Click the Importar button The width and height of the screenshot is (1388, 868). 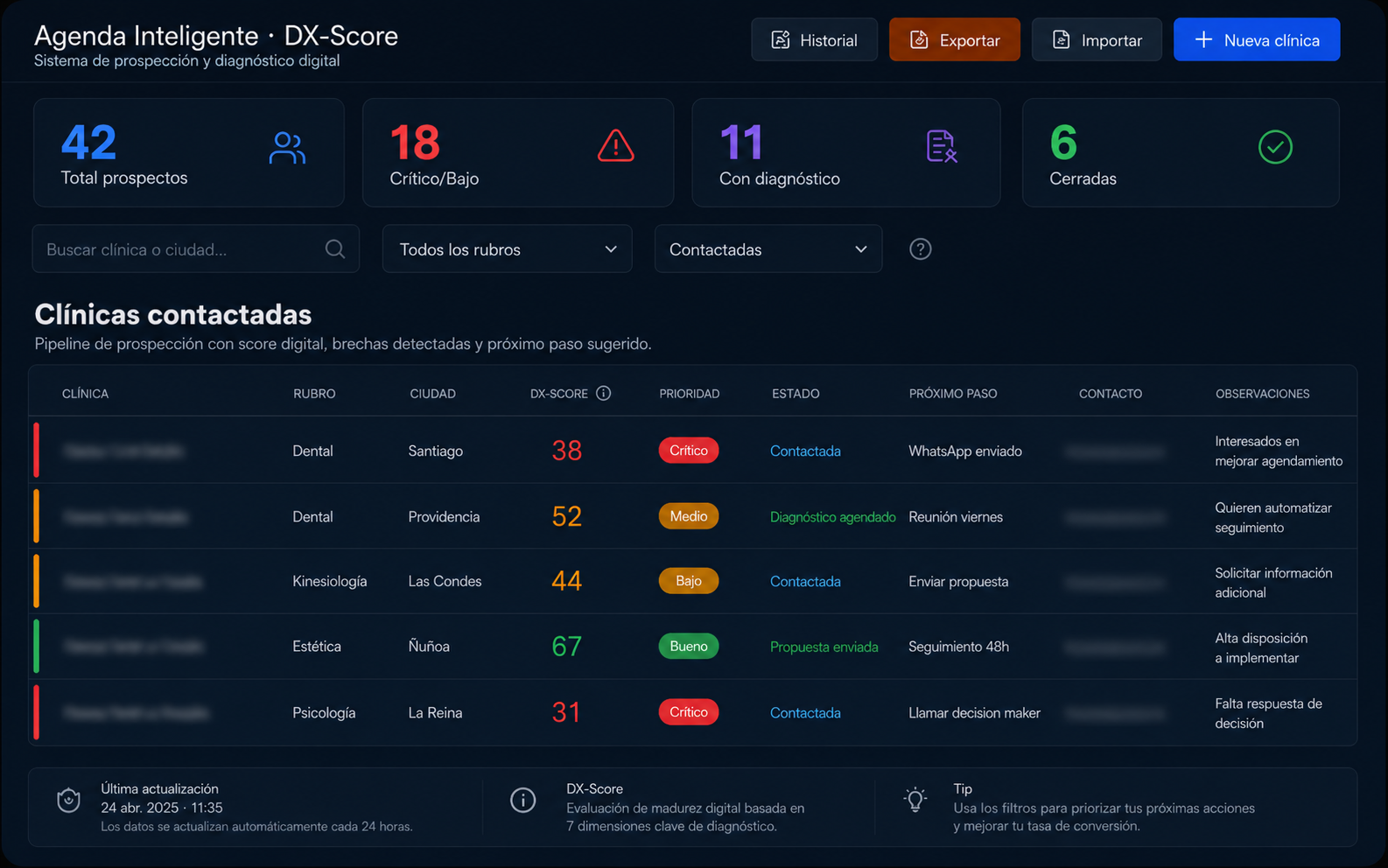tap(1097, 39)
